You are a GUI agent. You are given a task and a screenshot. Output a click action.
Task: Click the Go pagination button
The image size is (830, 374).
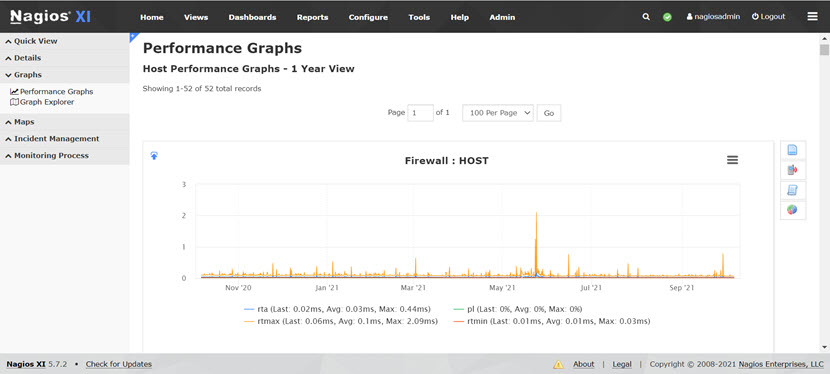coord(549,113)
